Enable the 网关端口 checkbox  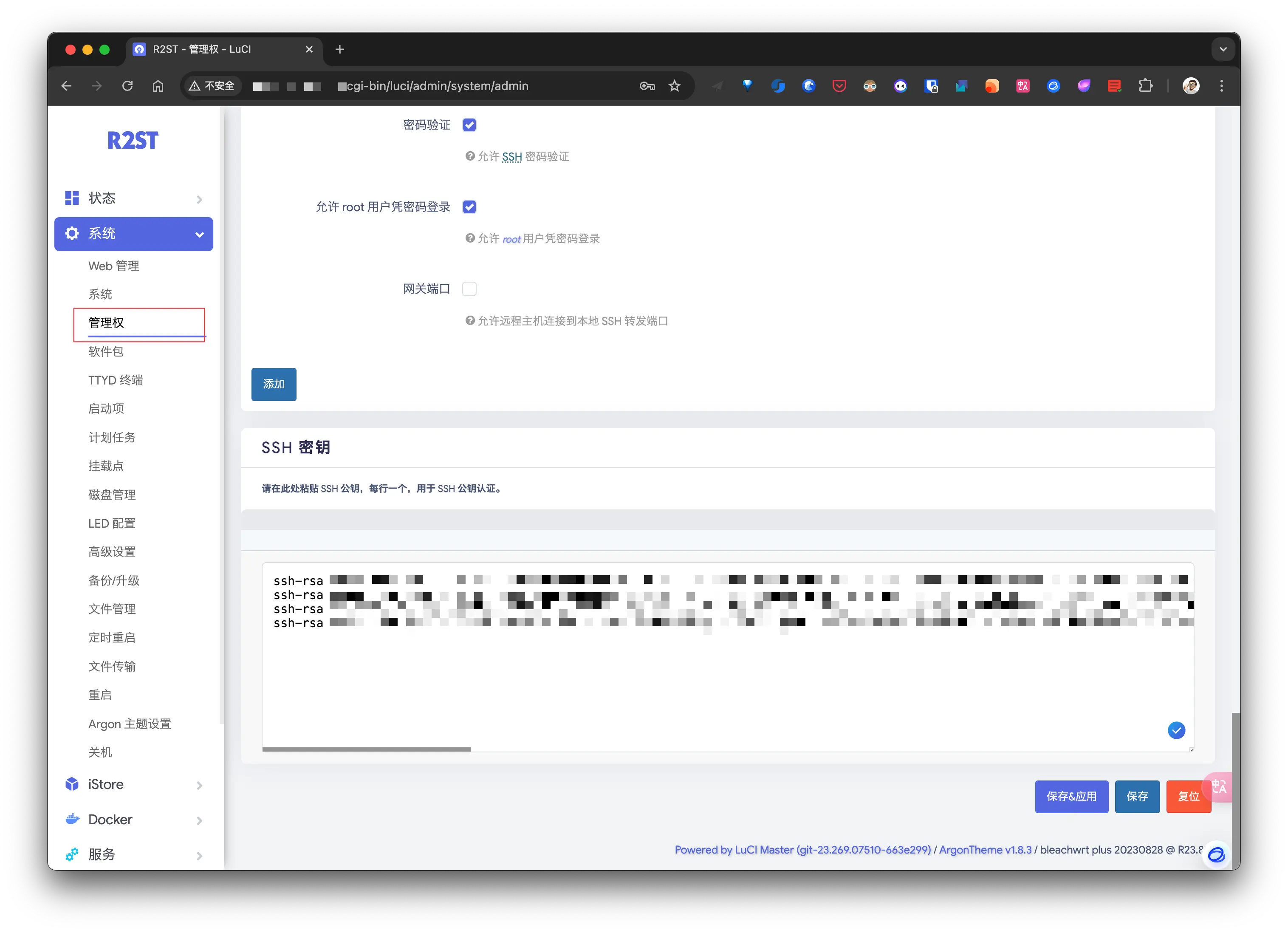point(469,289)
